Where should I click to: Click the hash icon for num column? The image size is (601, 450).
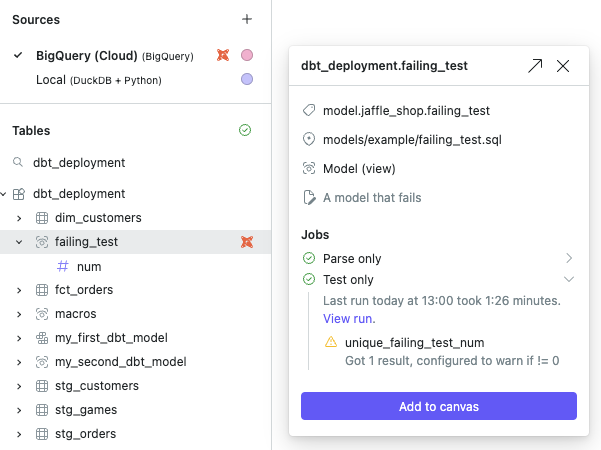[63, 266]
